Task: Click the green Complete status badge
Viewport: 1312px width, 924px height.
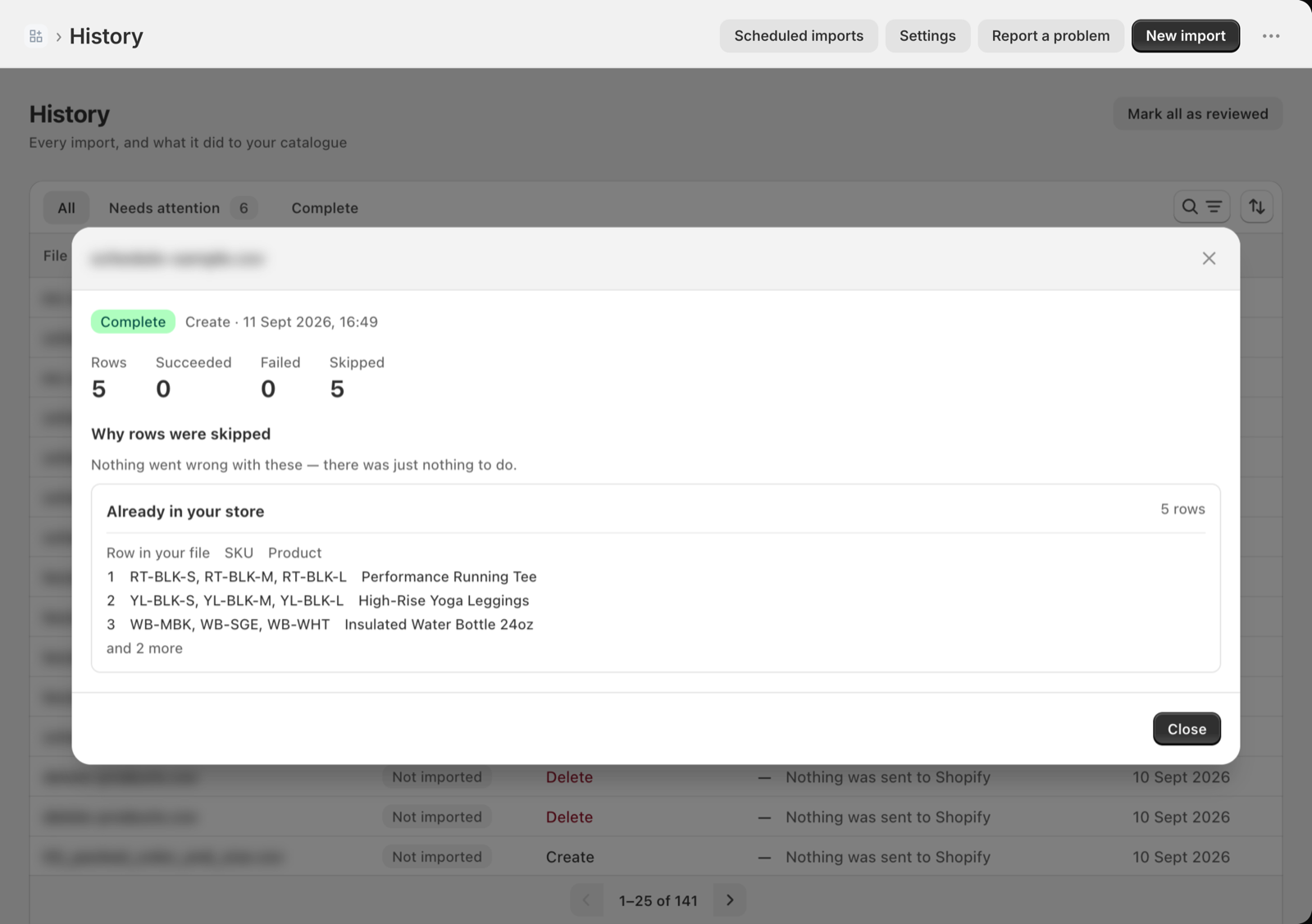Action: [x=133, y=321]
